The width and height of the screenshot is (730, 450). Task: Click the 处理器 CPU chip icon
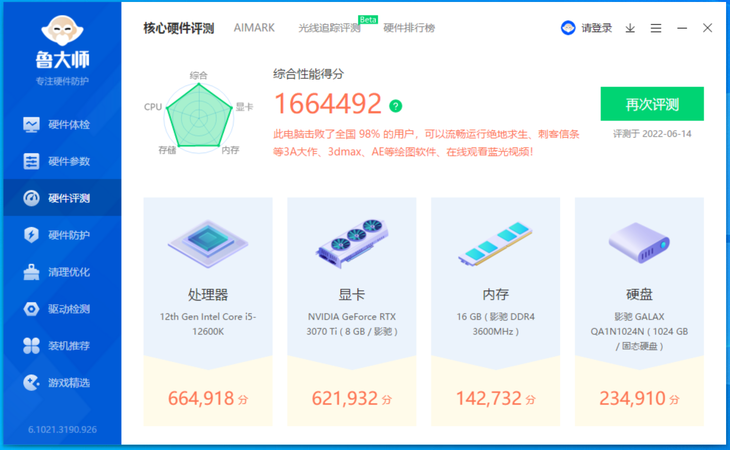(x=208, y=243)
